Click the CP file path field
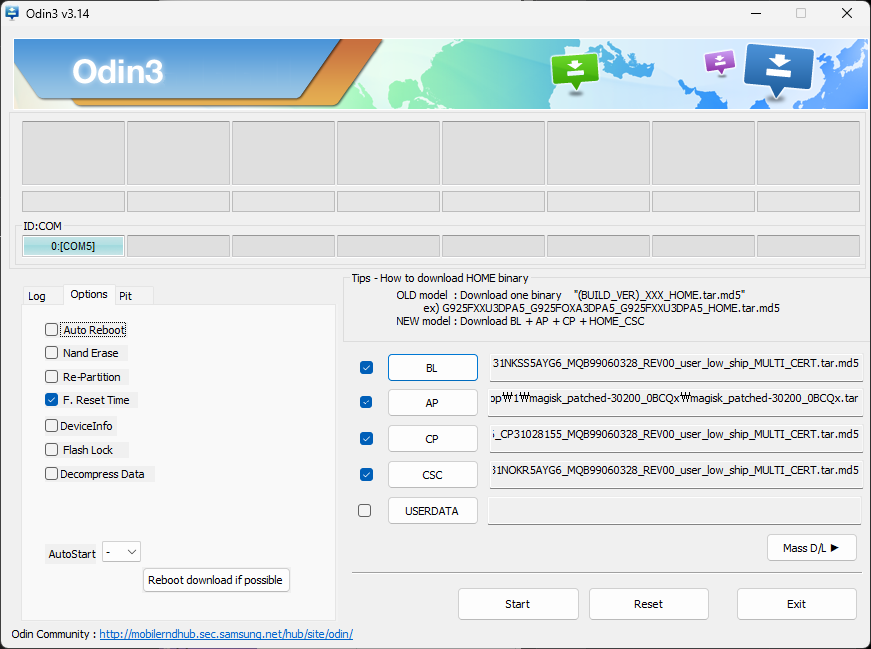Screen dimensions: 871x649 pyautogui.click(x=676, y=438)
